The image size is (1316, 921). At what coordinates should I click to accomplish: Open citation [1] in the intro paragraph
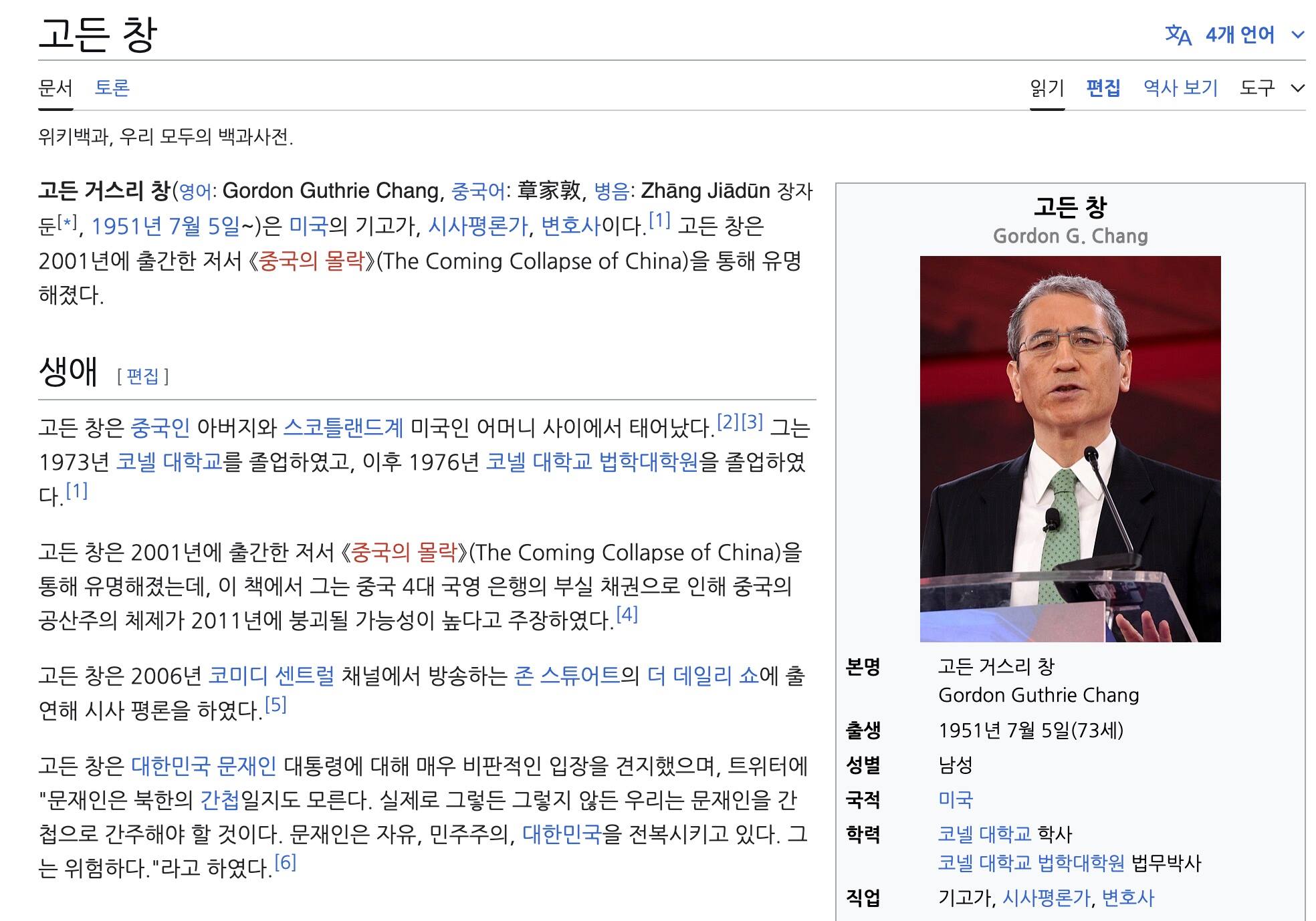(x=659, y=221)
